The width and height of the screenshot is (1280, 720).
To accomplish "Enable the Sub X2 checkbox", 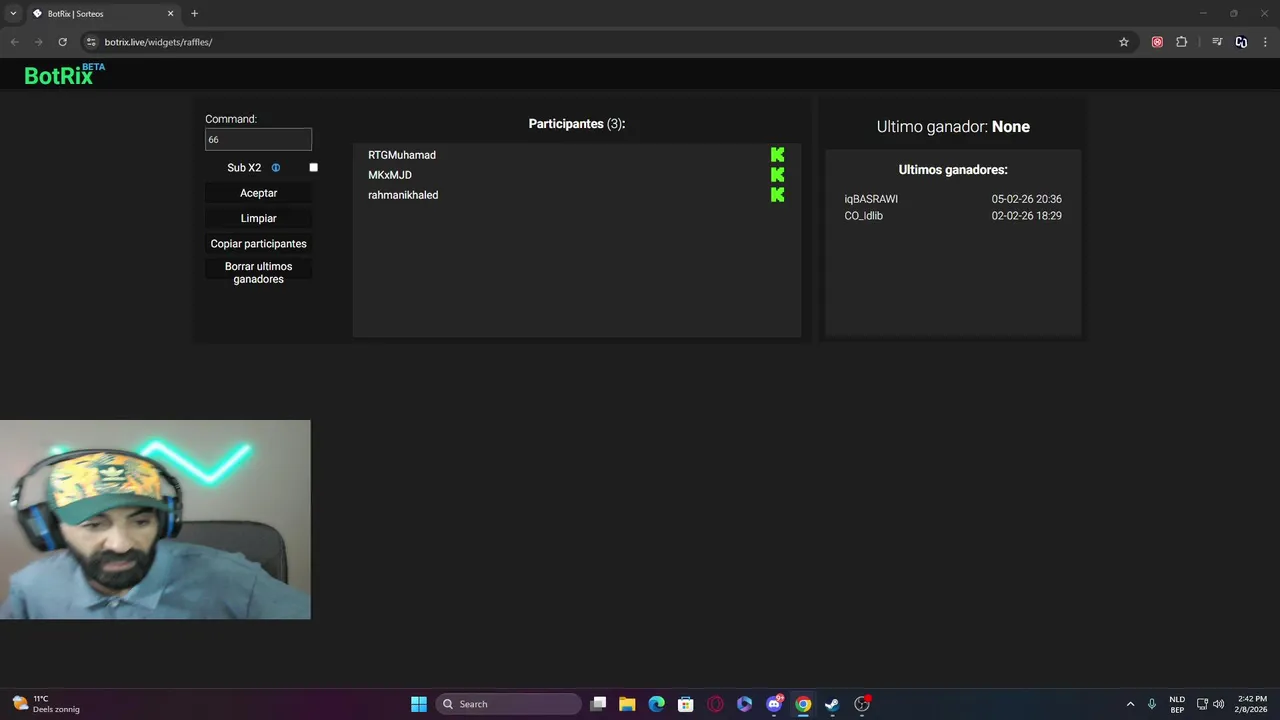I will tap(313, 168).
